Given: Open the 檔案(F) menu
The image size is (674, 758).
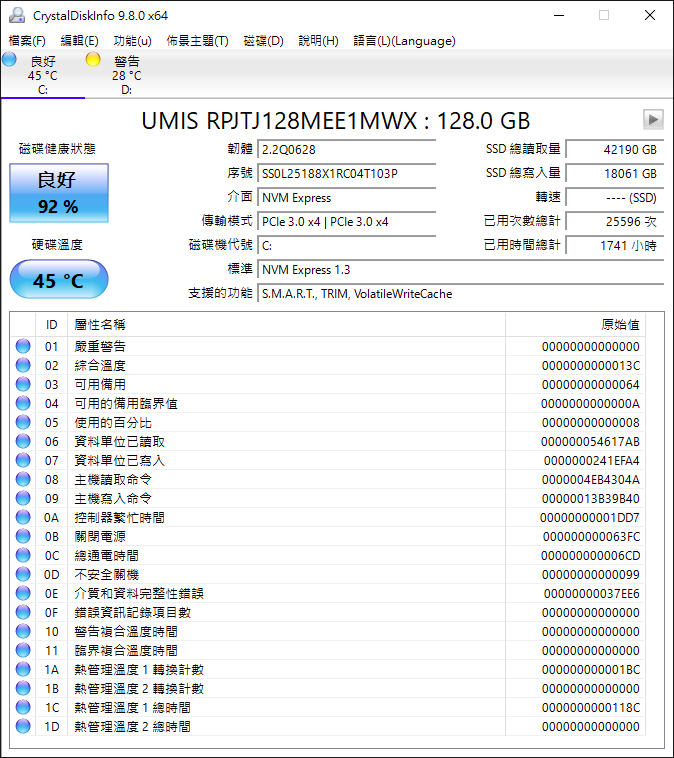Looking at the screenshot, I should pyautogui.click(x=27, y=41).
